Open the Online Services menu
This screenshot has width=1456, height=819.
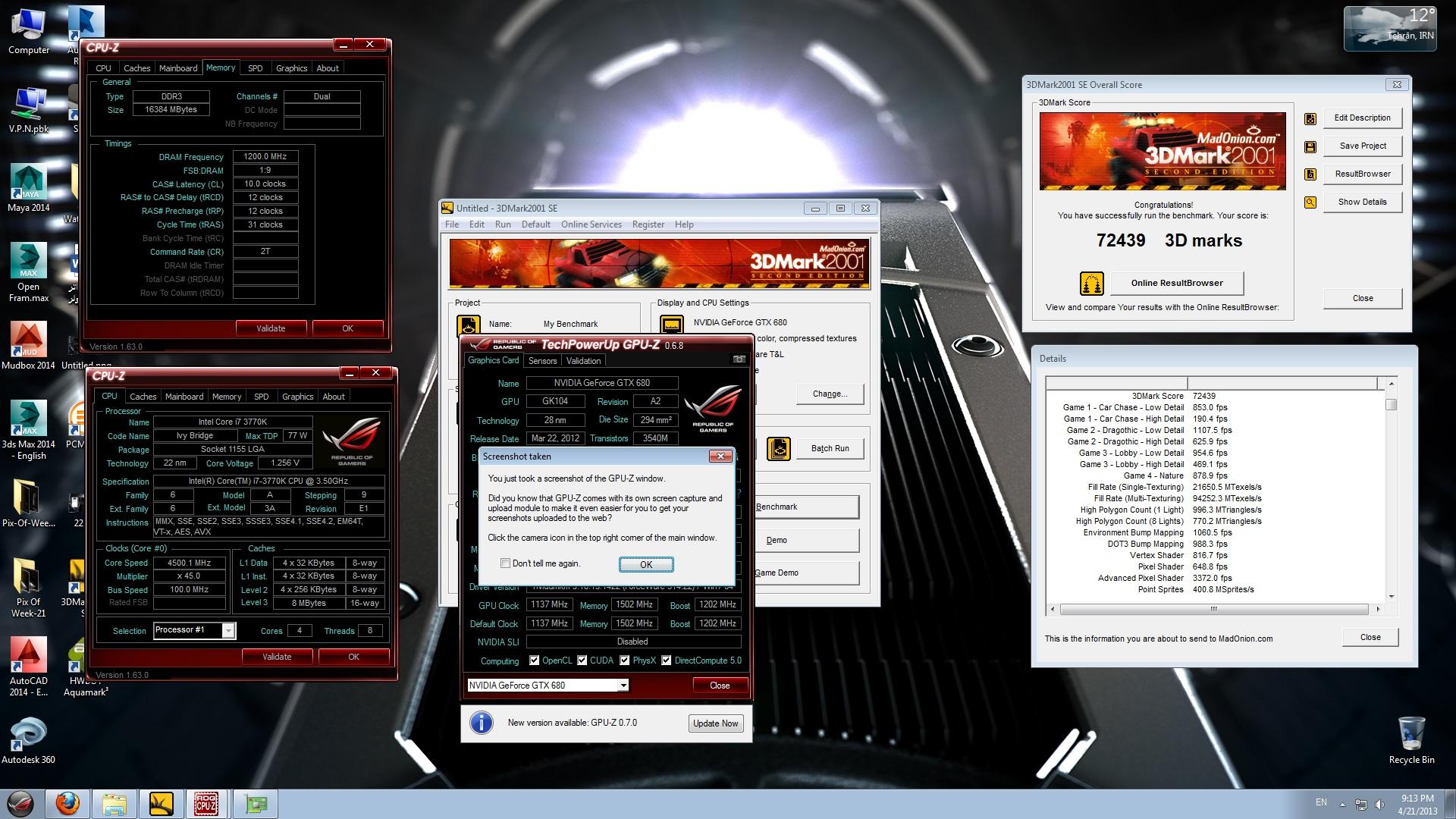point(591,224)
